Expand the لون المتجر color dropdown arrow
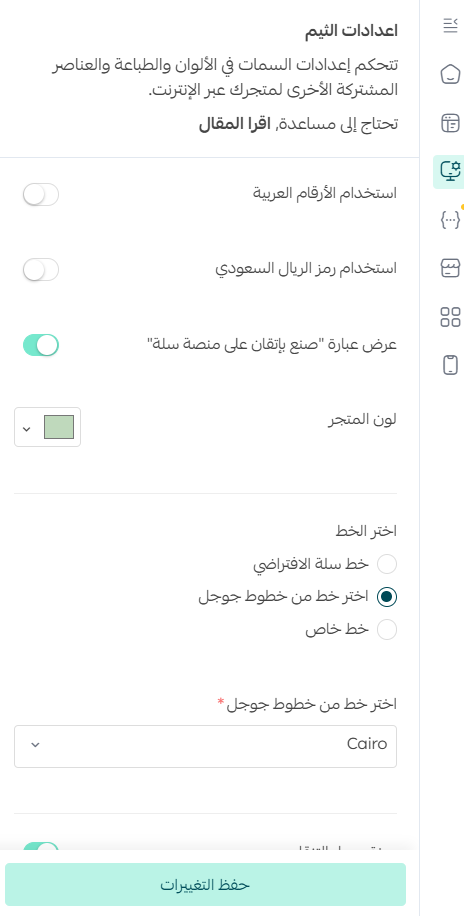 [x=26, y=429]
